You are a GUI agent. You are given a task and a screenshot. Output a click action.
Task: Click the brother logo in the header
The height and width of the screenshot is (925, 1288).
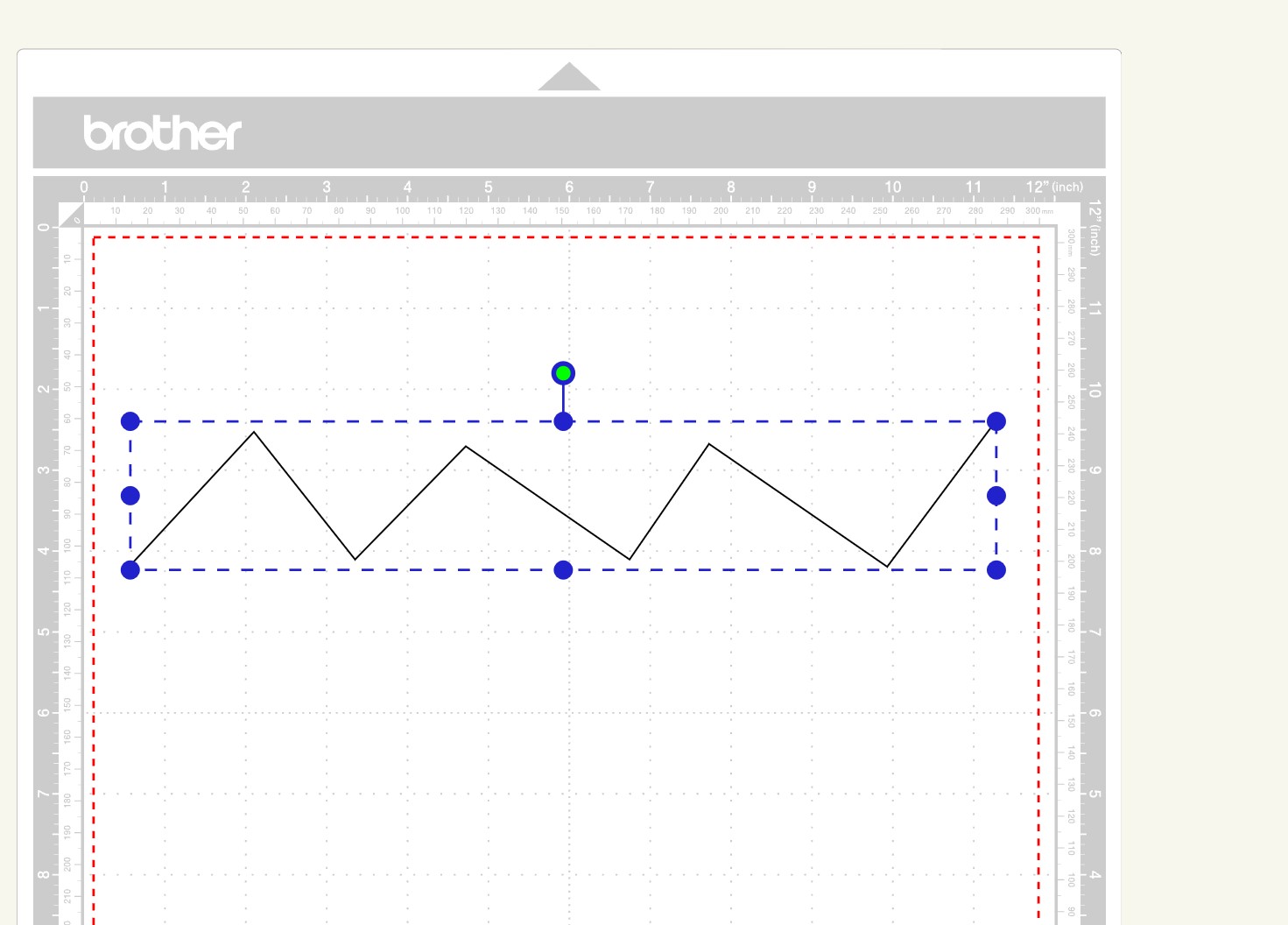pos(163,133)
